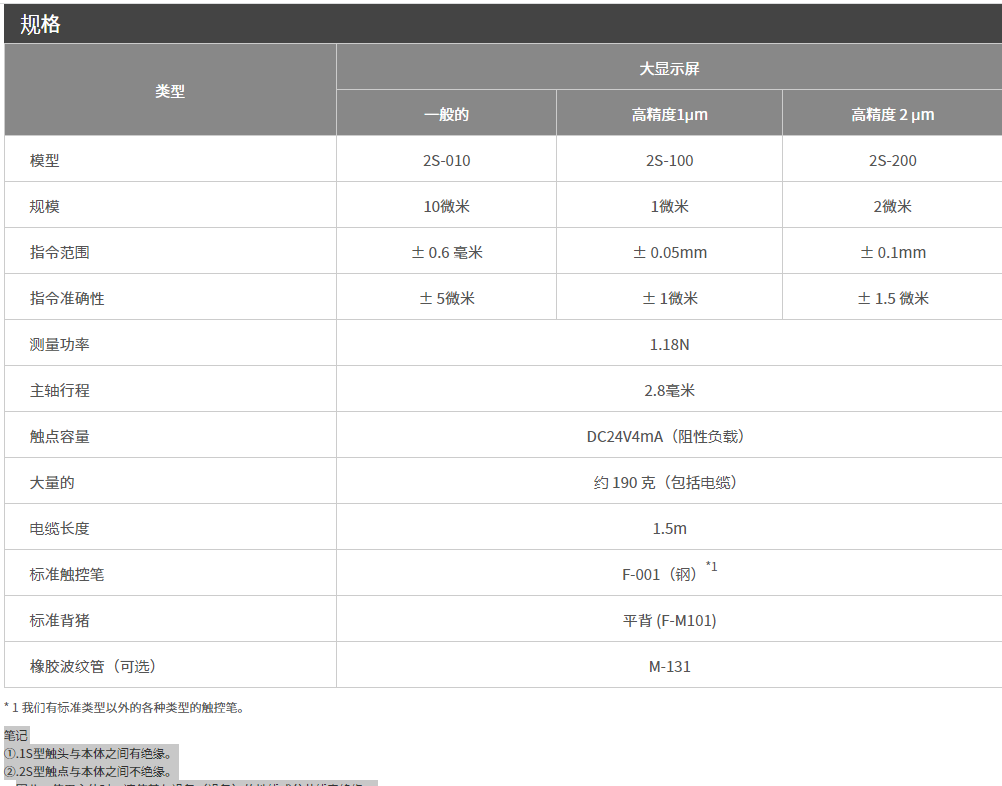The height and width of the screenshot is (786, 1002).
Task: Select the 1.18N measuring force value
Action: coord(668,343)
